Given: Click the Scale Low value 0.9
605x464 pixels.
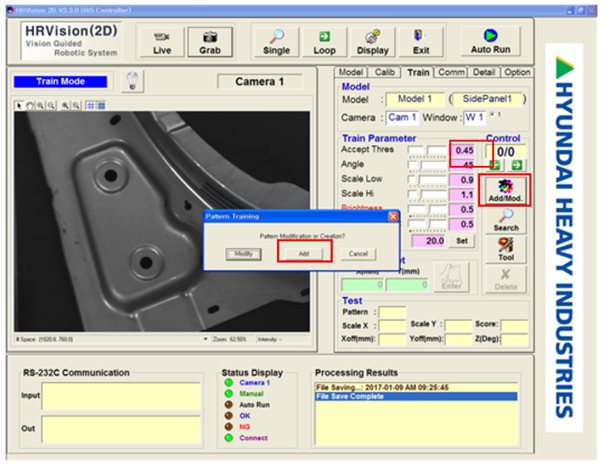Looking at the screenshot, I should coord(462,180).
